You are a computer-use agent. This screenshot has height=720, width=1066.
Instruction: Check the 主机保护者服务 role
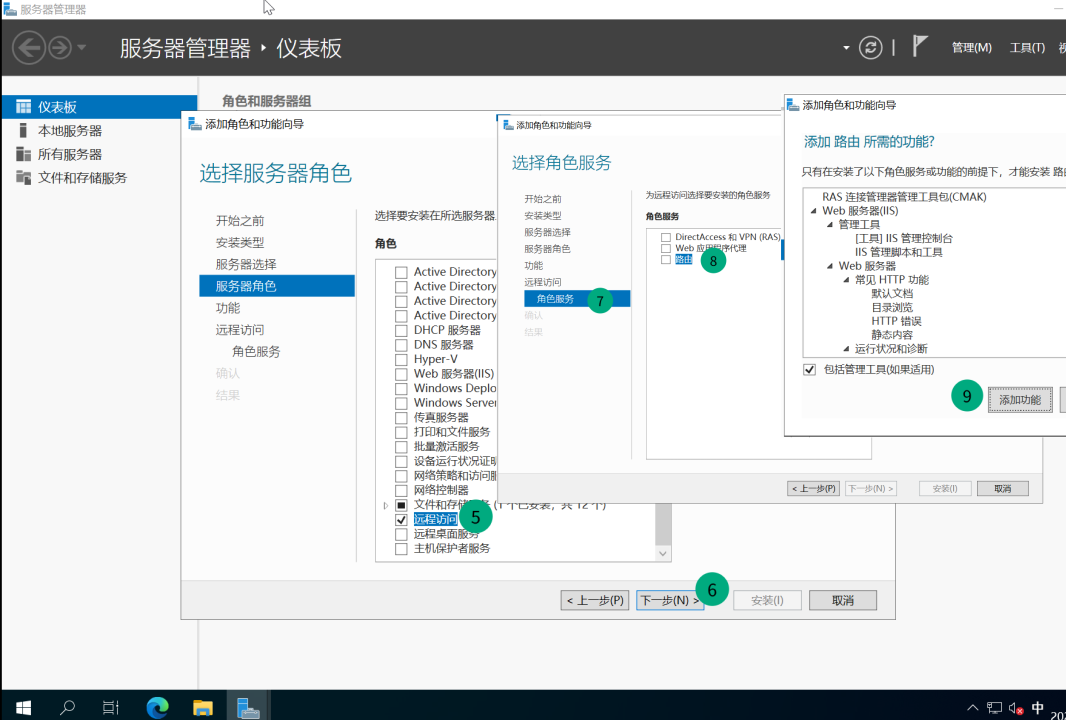tap(401, 549)
